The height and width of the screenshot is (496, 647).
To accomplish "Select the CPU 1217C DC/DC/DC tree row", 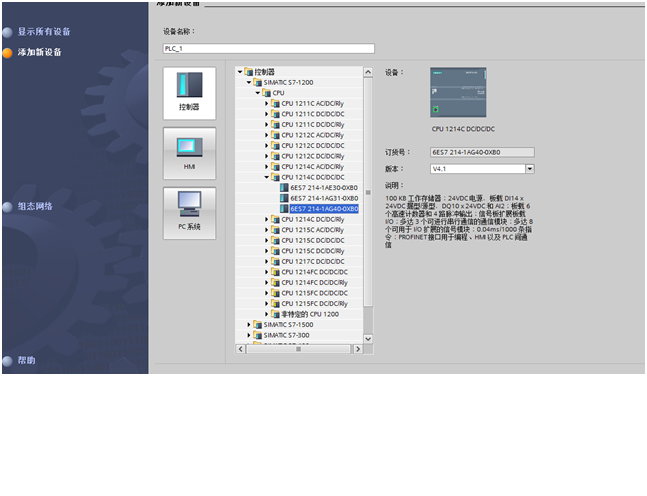I will (299, 262).
